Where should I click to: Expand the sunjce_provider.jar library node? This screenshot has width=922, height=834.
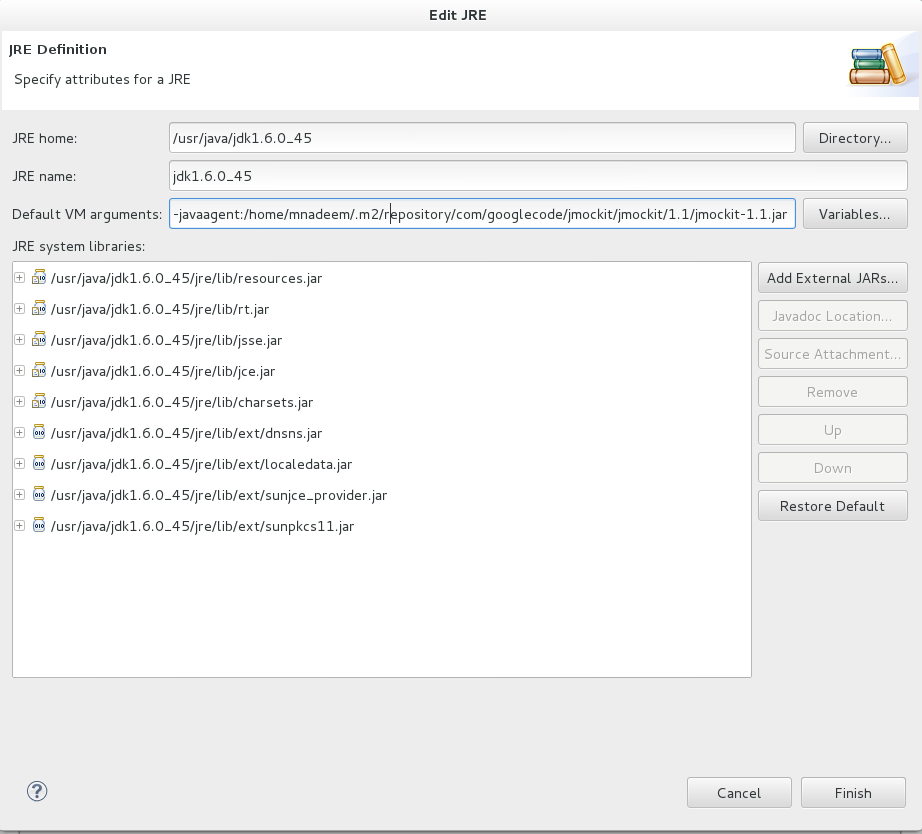click(x=20, y=495)
